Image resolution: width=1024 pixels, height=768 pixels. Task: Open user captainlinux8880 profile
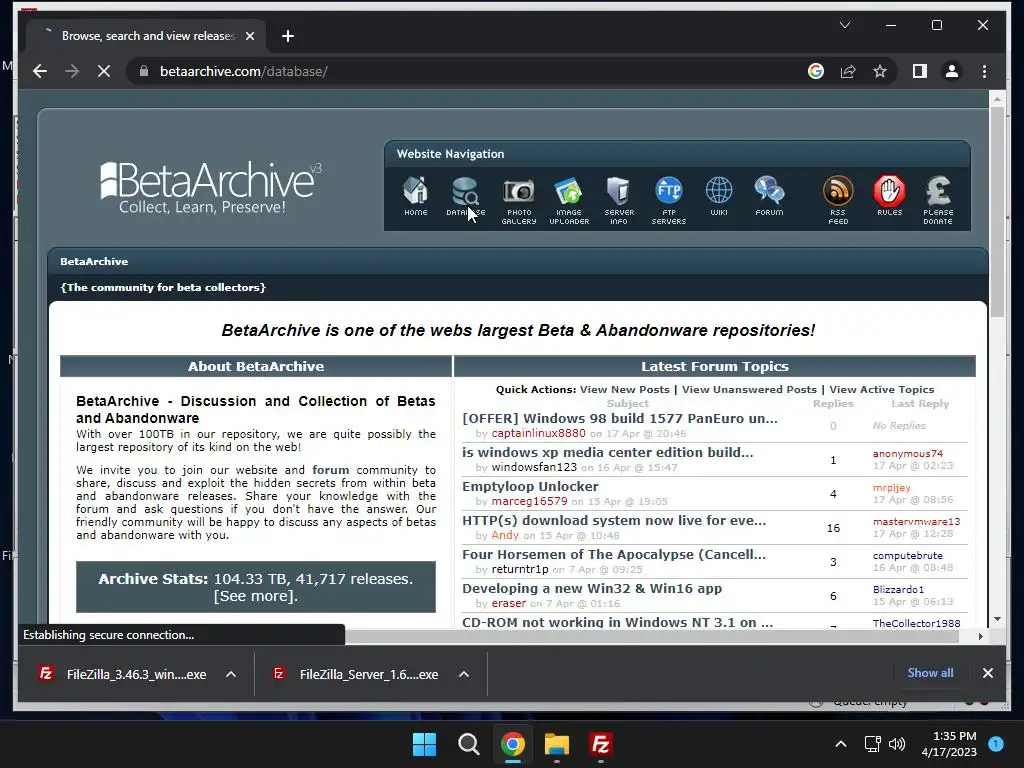538,433
